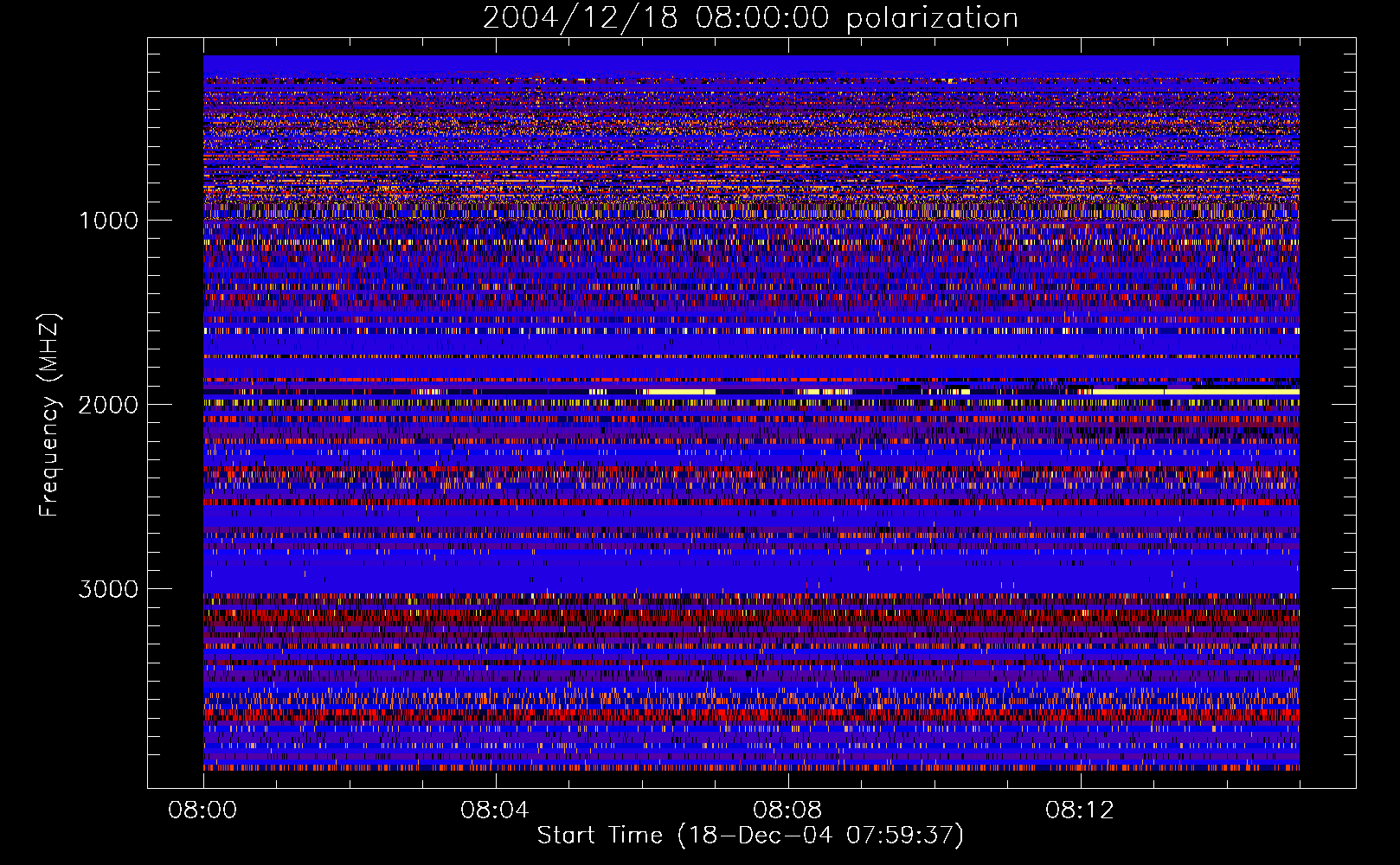Click the 'Frequency (MHZ)' axis label

point(49,415)
